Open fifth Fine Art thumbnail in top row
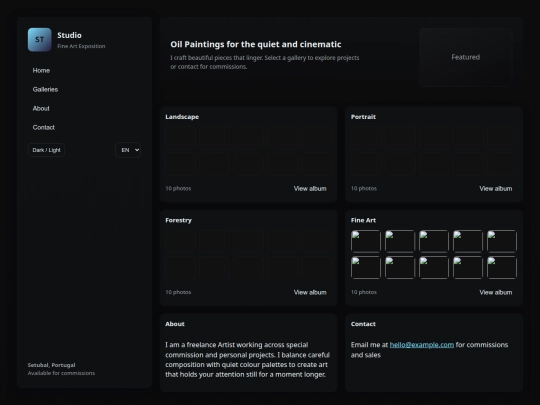The image size is (540, 405). pos(502,241)
